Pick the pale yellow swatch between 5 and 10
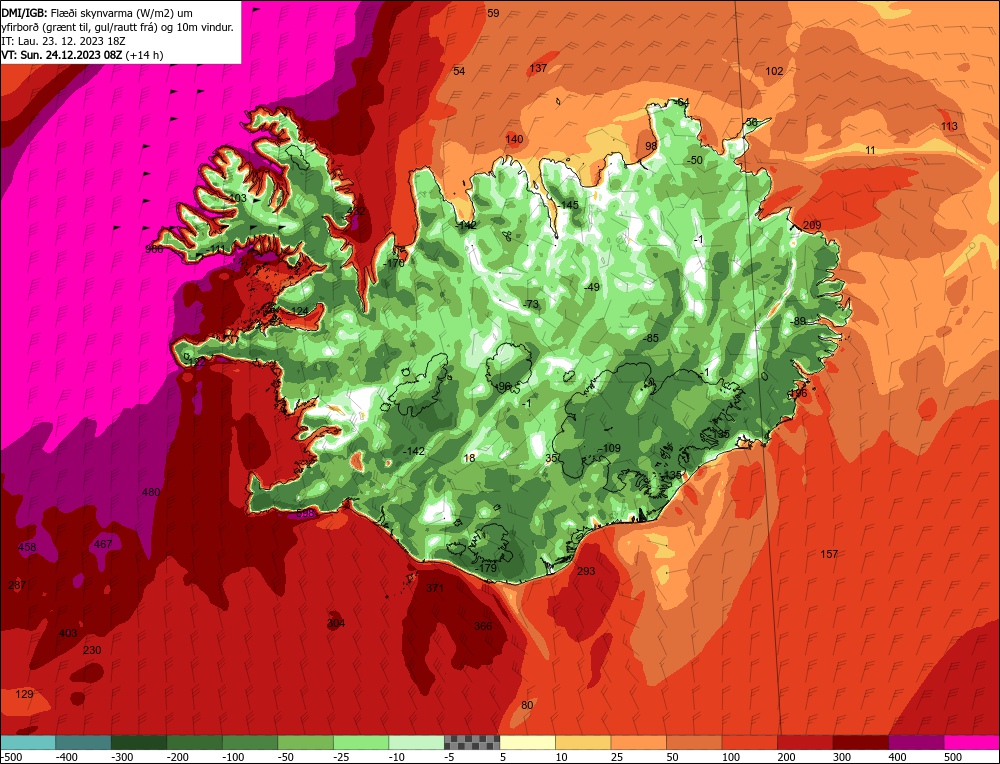Screen dimensions: 1000x764 (527, 742)
